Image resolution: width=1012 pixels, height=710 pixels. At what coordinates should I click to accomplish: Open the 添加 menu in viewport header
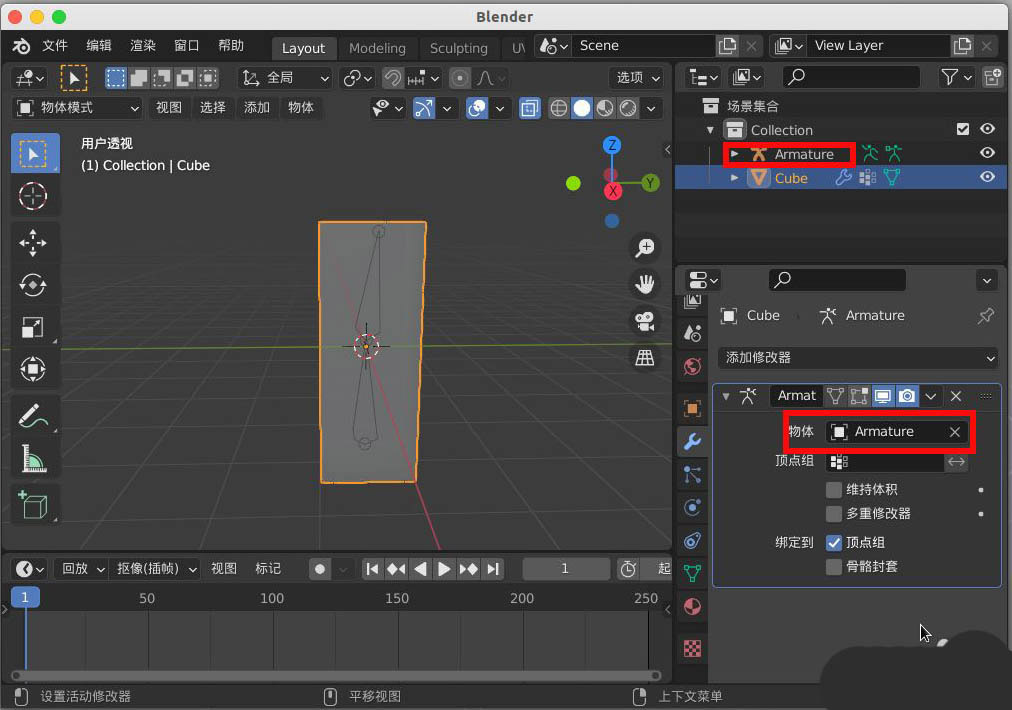pos(256,108)
